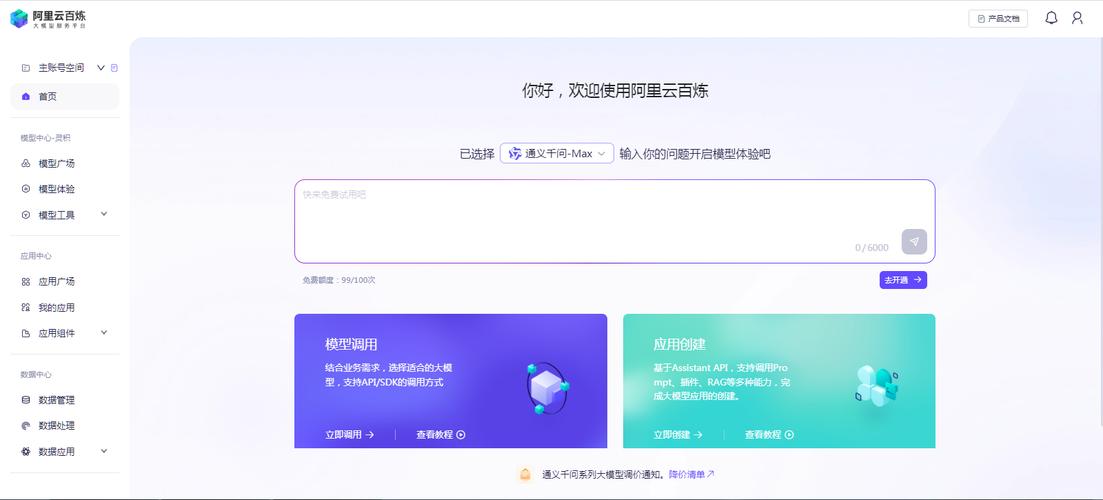Click 查看教程 on 模型调用 card
The image size is (1103, 500).
pos(440,435)
